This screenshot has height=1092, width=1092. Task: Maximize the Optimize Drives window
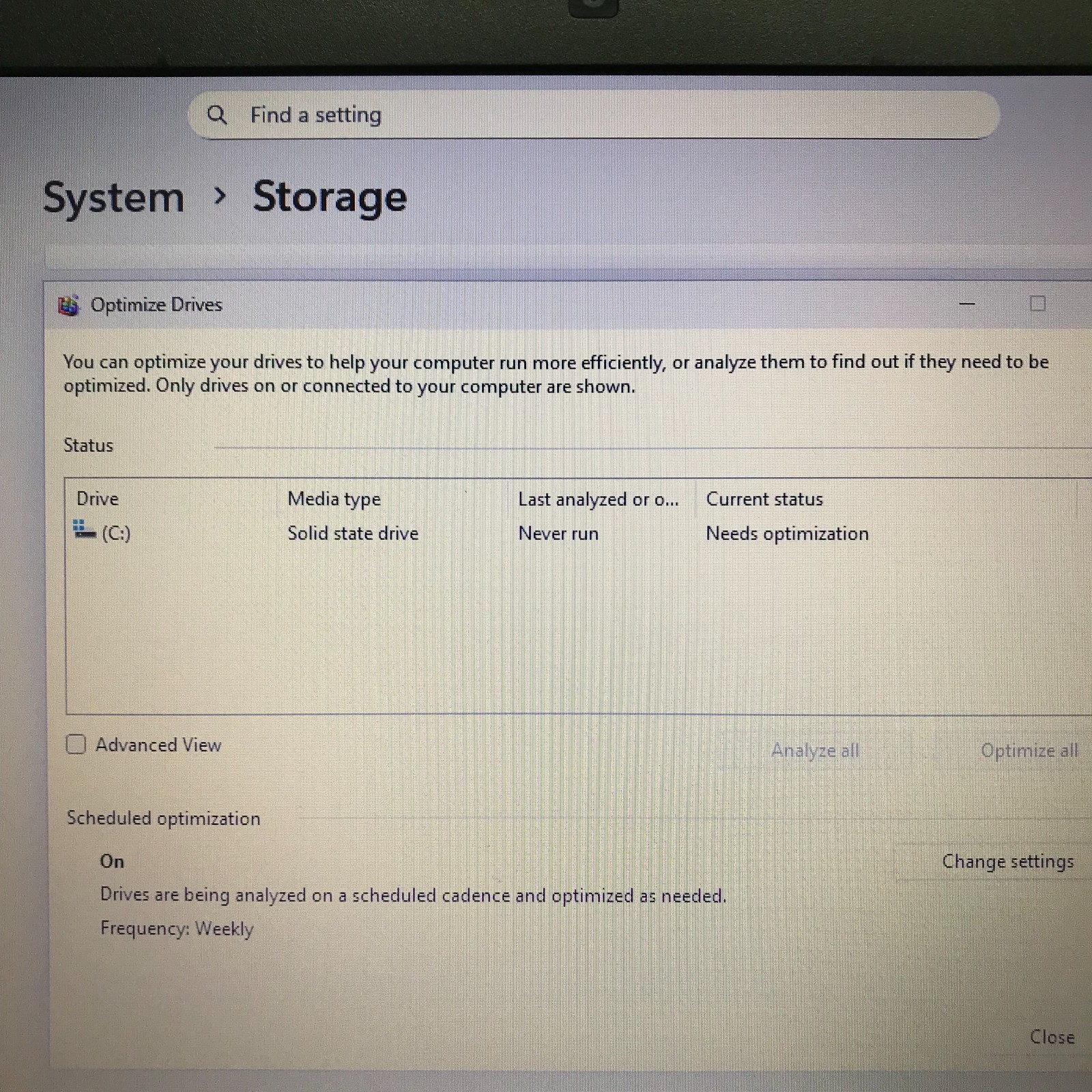pos(1037,304)
